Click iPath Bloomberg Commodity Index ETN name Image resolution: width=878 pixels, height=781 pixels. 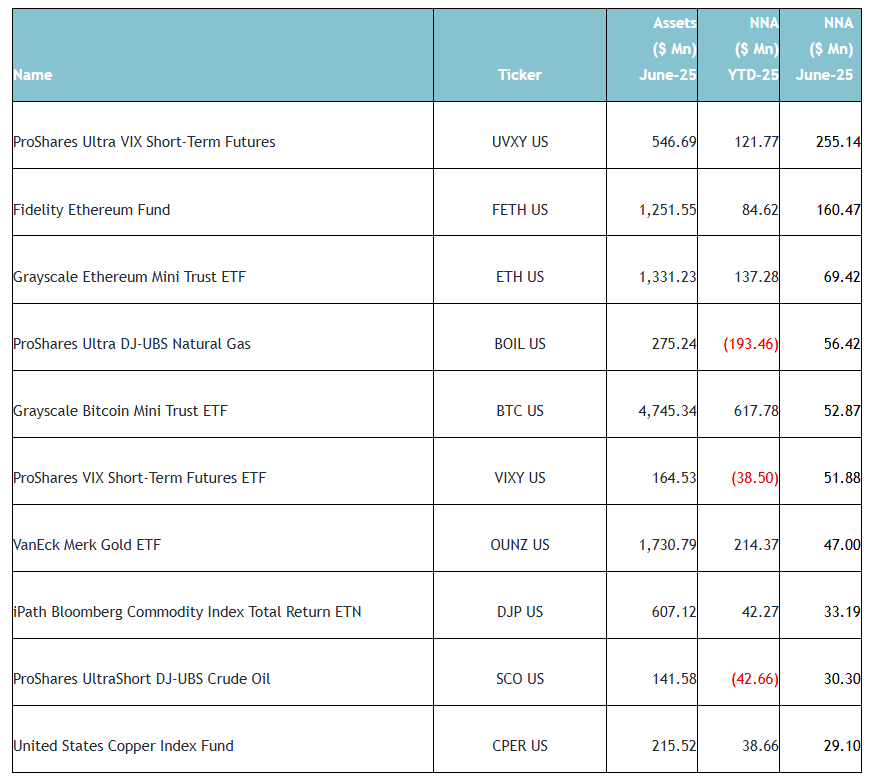click(x=187, y=612)
